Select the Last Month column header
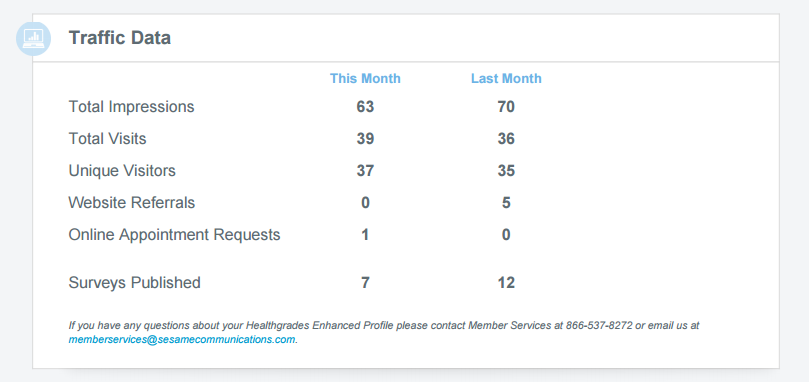Image resolution: width=809 pixels, height=382 pixels. coord(506,78)
